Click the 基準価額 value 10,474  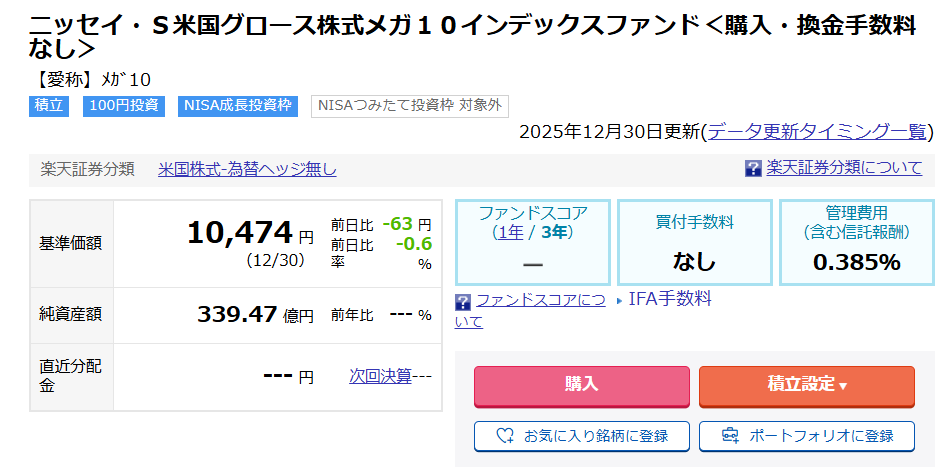(239, 233)
